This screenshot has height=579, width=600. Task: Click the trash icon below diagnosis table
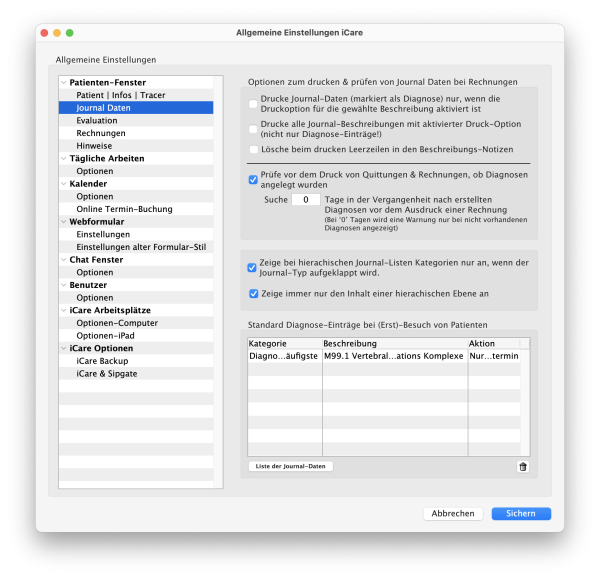tap(522, 466)
